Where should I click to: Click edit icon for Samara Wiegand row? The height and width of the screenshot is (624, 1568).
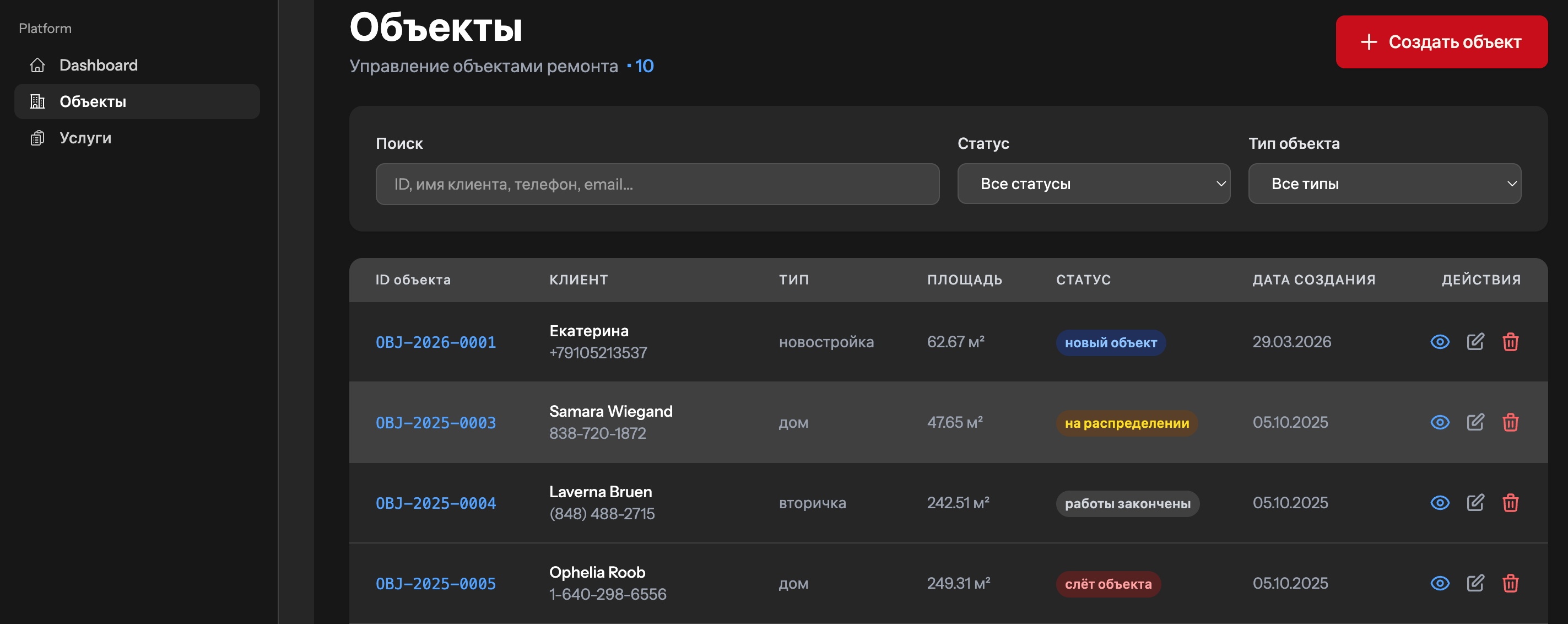point(1475,422)
